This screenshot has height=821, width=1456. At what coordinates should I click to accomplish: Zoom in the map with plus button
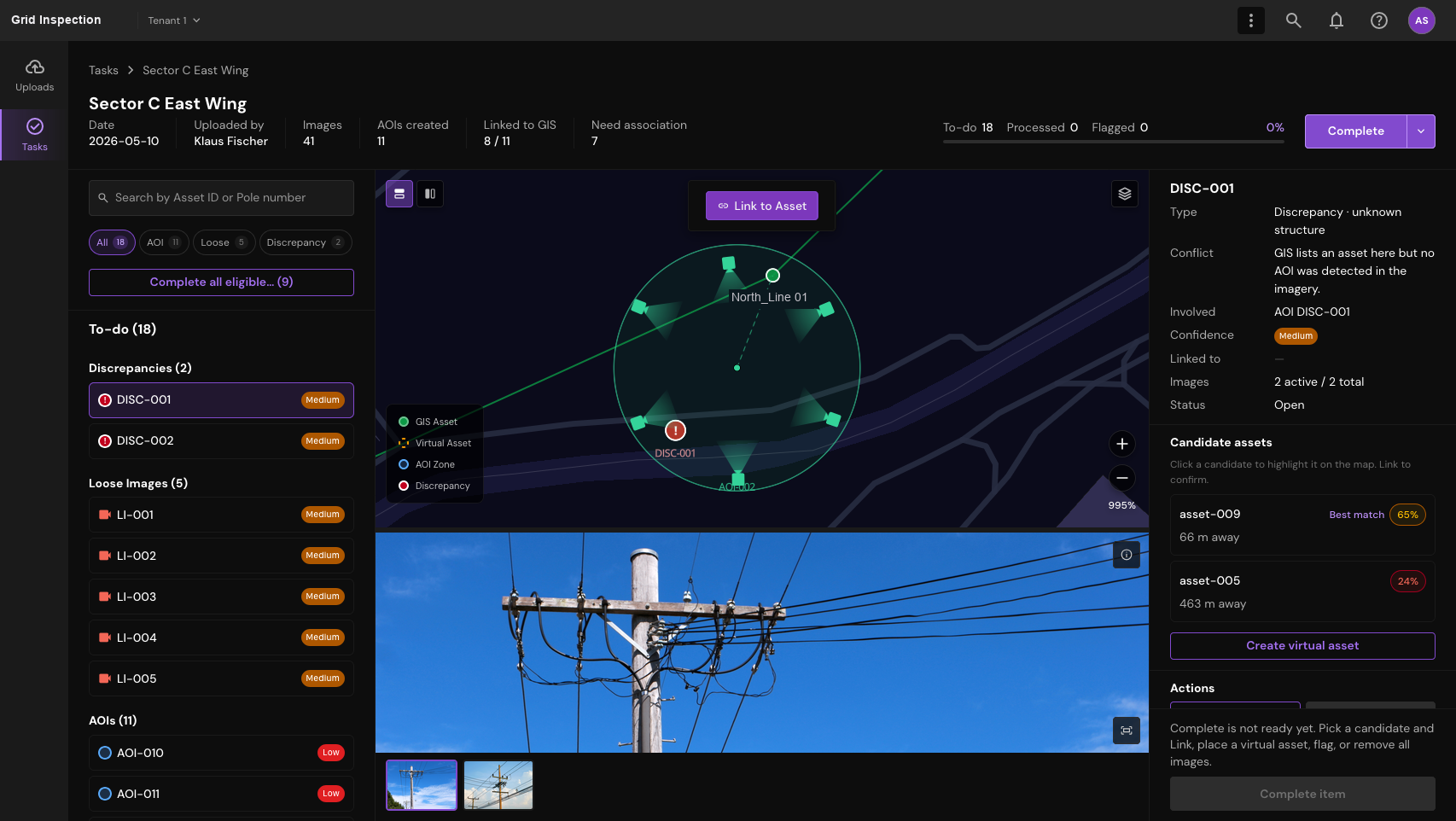[x=1122, y=444]
